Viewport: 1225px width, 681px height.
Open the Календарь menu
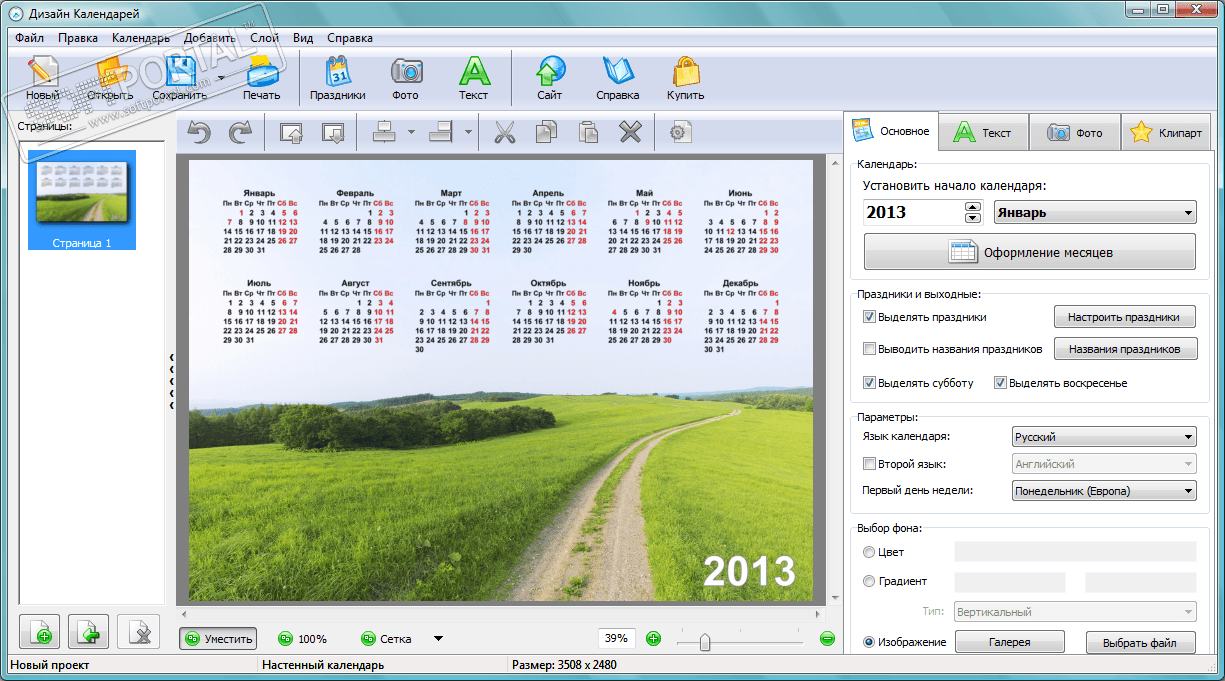tap(141, 38)
